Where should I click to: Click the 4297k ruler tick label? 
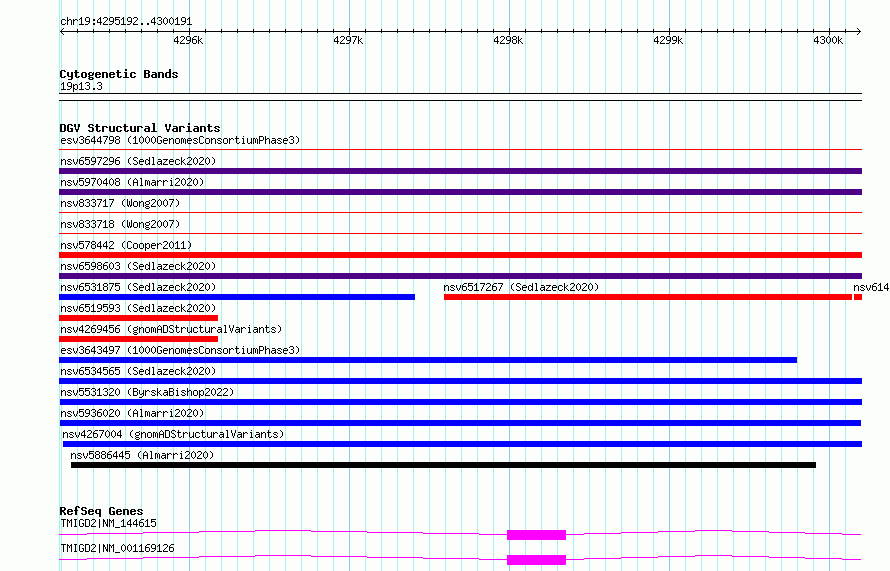point(348,40)
